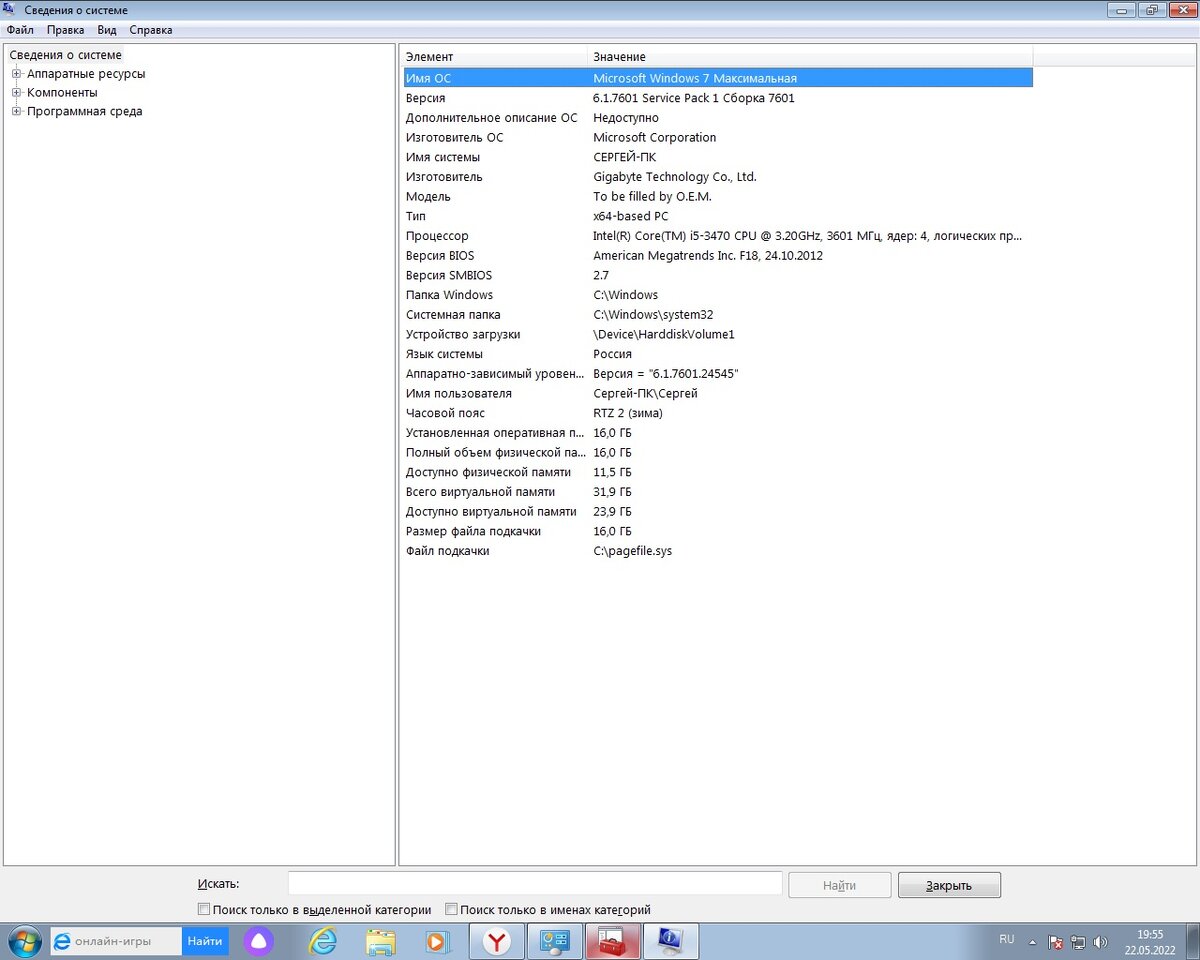This screenshot has height=960, width=1200.
Task: Select the Версия BIOS row
Action: pos(717,255)
